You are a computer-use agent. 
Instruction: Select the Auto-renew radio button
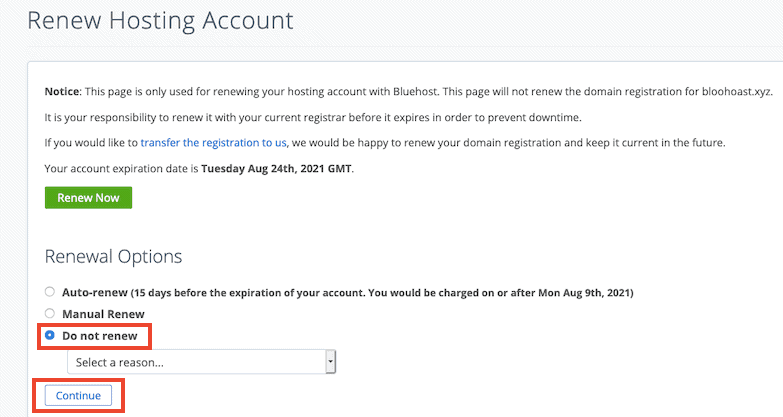[50, 292]
